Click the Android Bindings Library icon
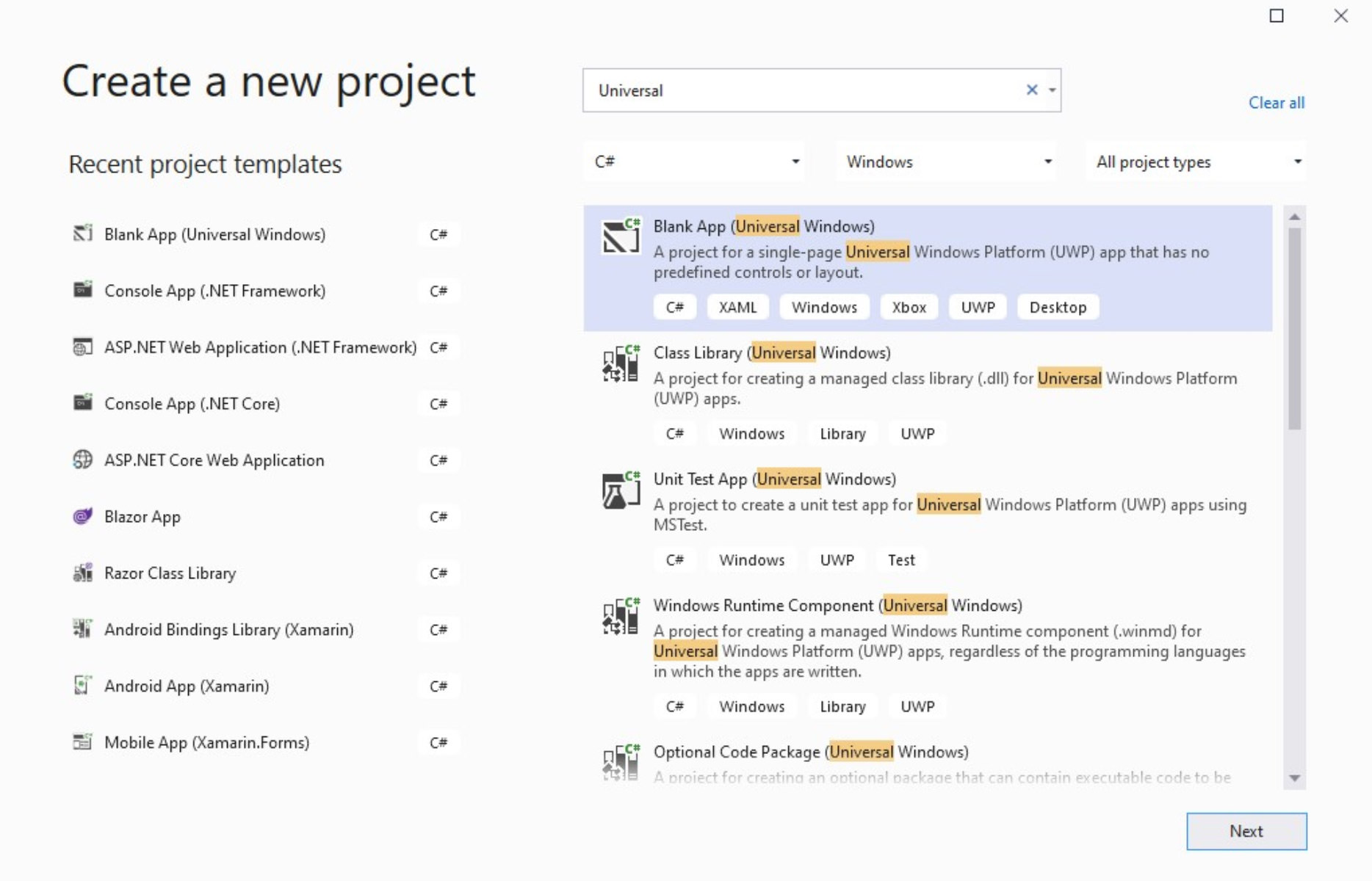 [83, 628]
